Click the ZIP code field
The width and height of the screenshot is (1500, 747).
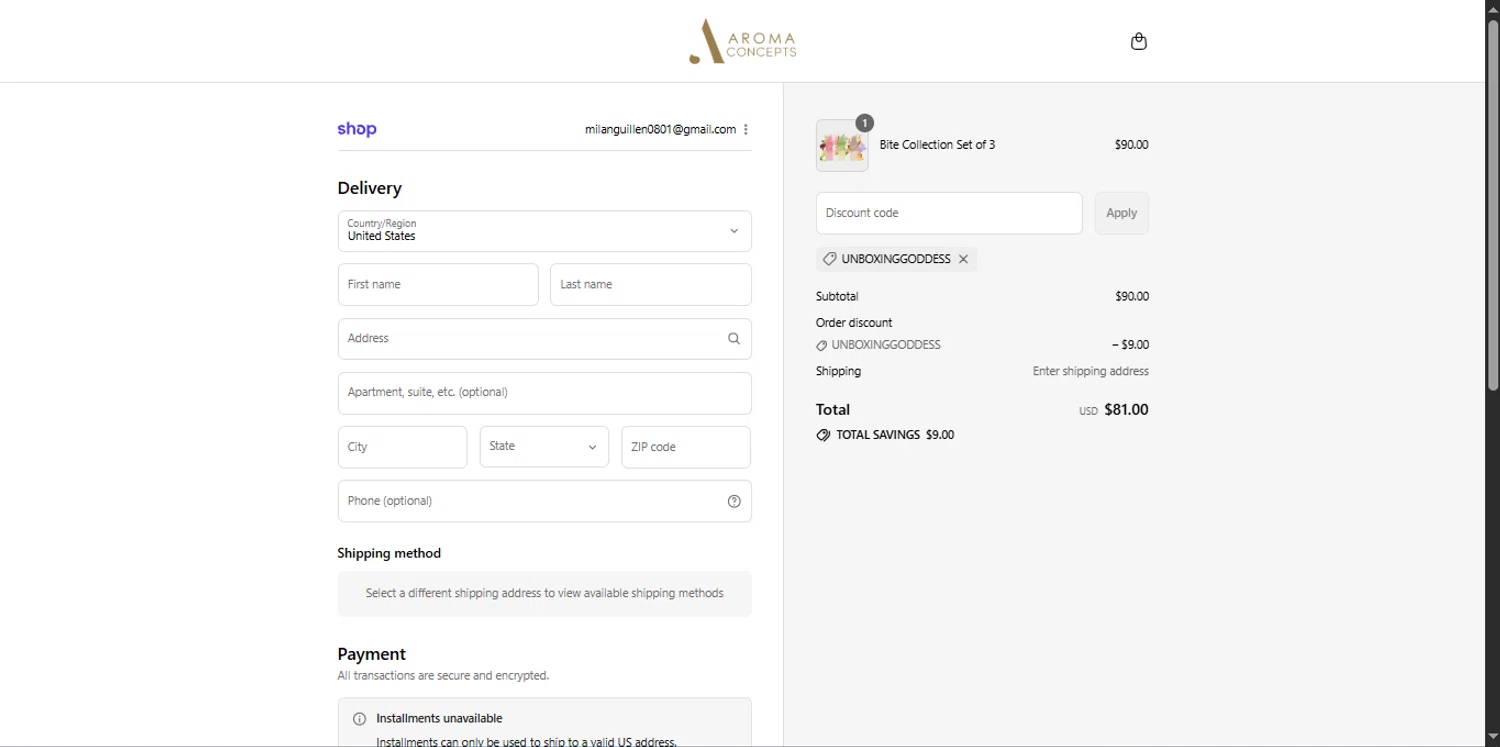[x=686, y=447]
